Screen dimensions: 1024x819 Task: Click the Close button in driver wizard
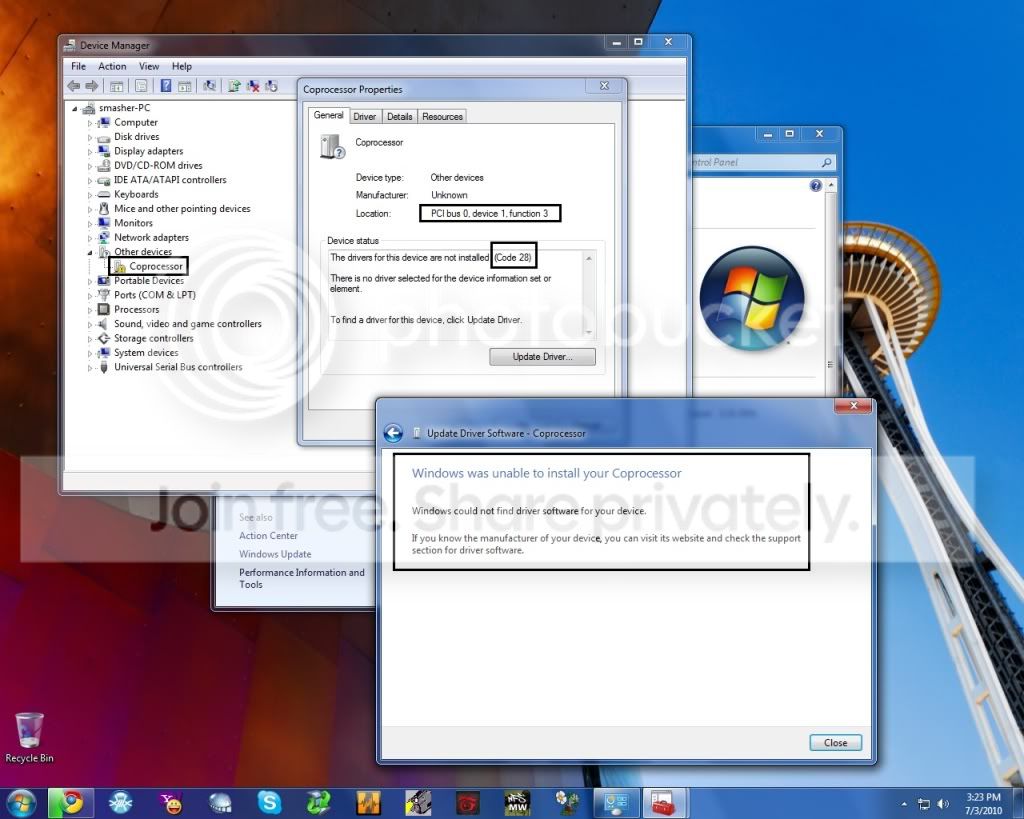point(835,743)
